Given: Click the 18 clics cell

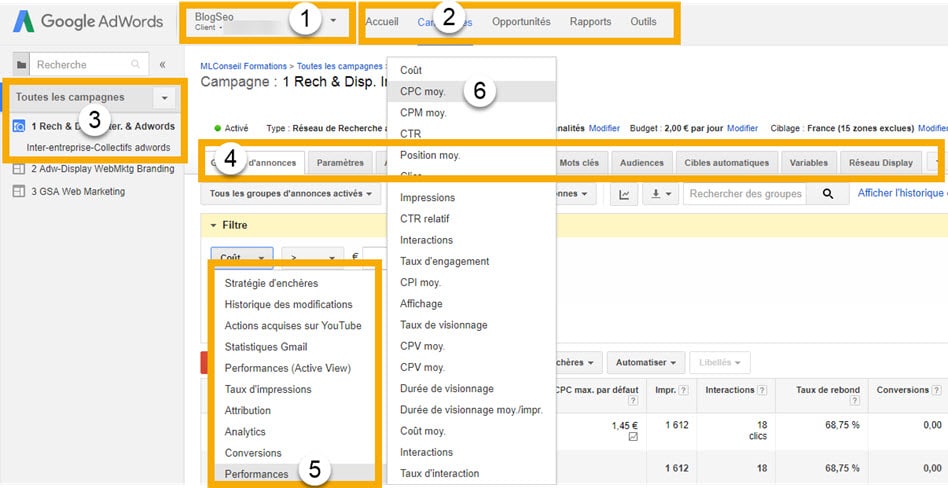Looking at the screenshot, I should 756,431.
